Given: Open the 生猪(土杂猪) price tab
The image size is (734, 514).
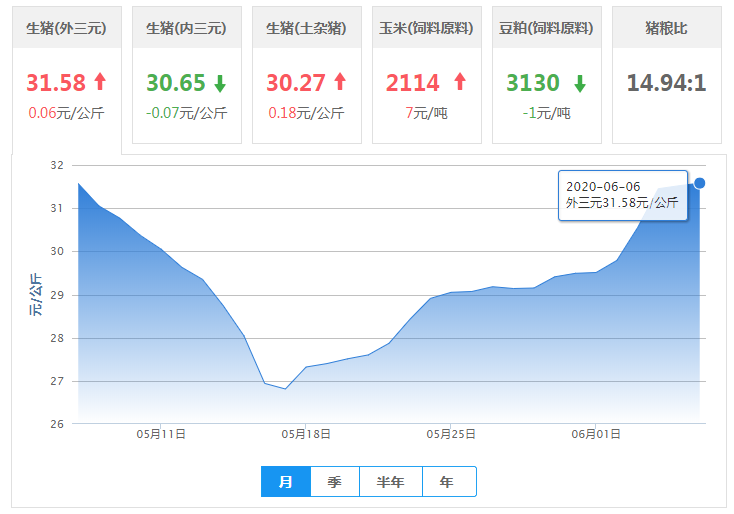Looking at the screenshot, I should pos(307,28).
